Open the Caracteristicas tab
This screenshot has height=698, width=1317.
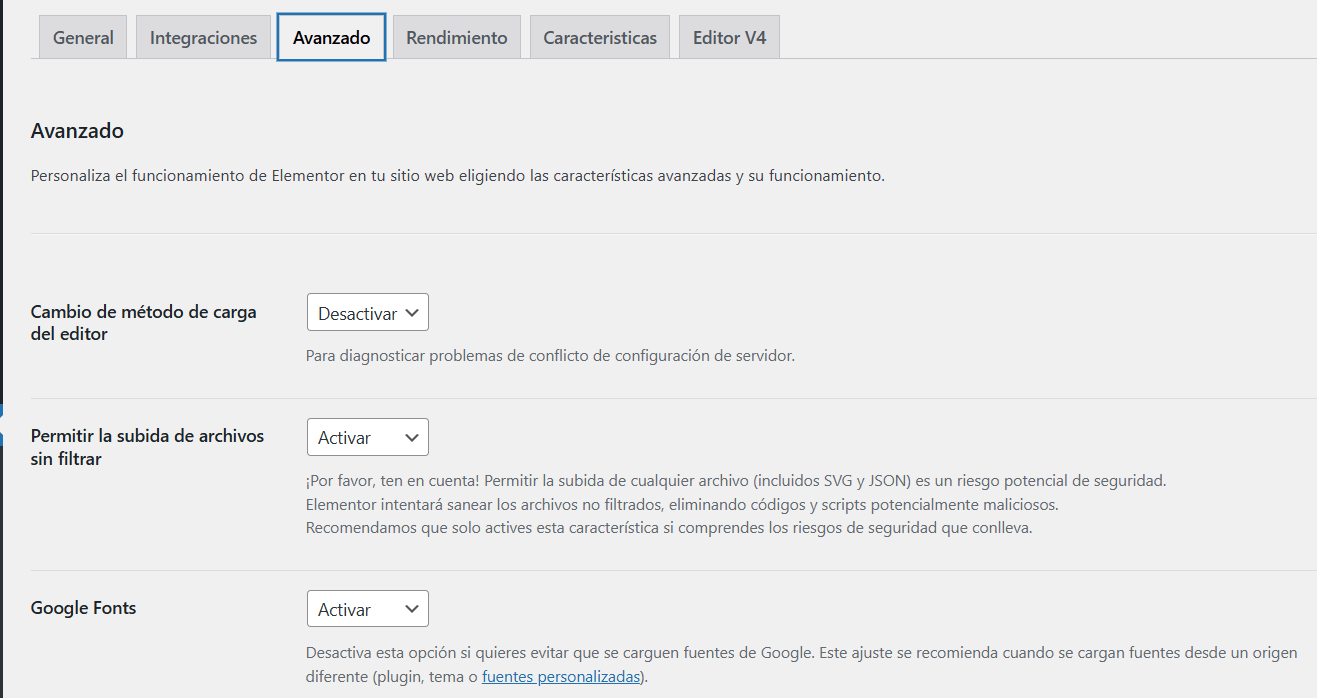tap(599, 38)
